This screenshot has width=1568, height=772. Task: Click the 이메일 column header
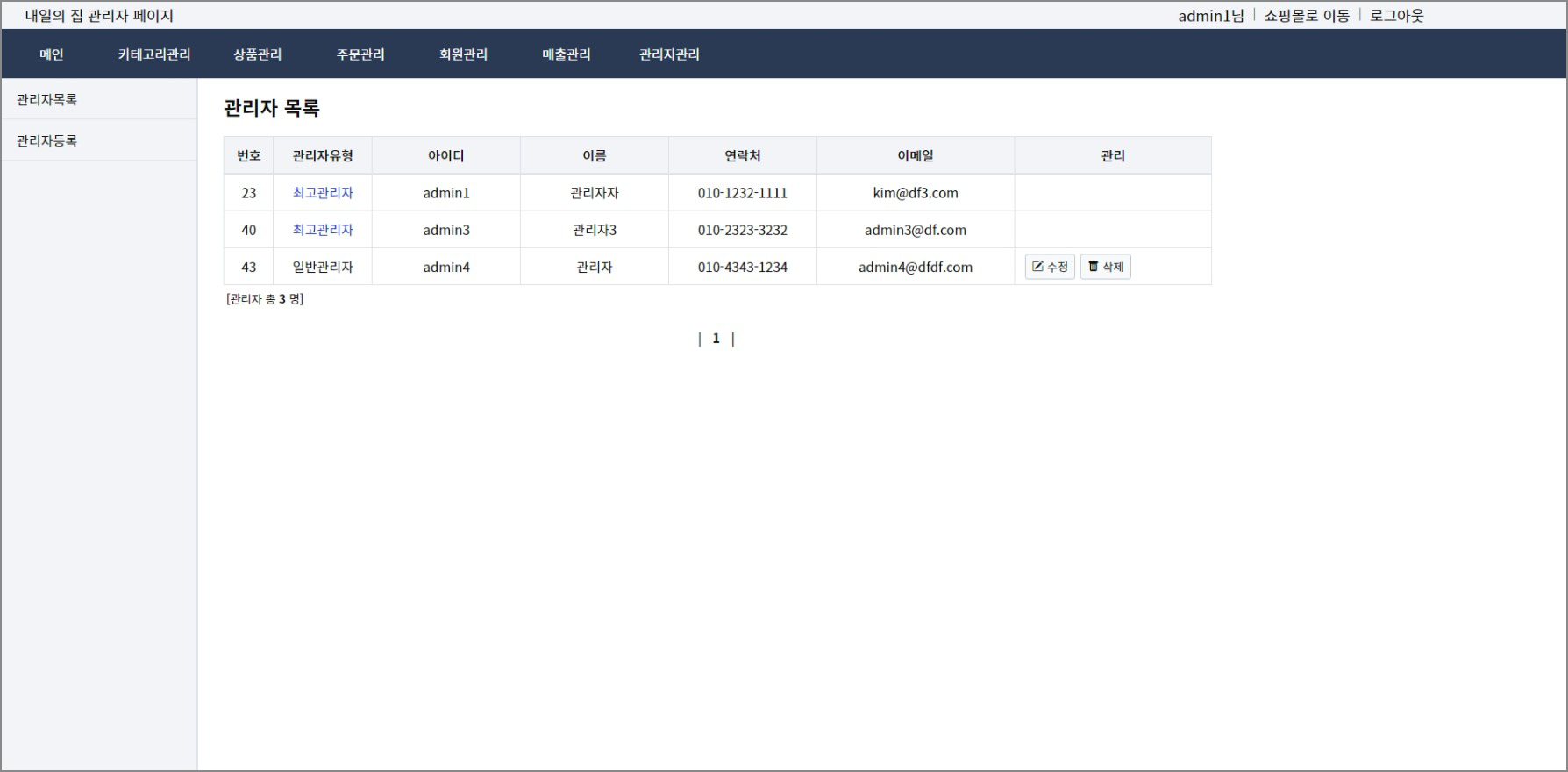(x=916, y=155)
